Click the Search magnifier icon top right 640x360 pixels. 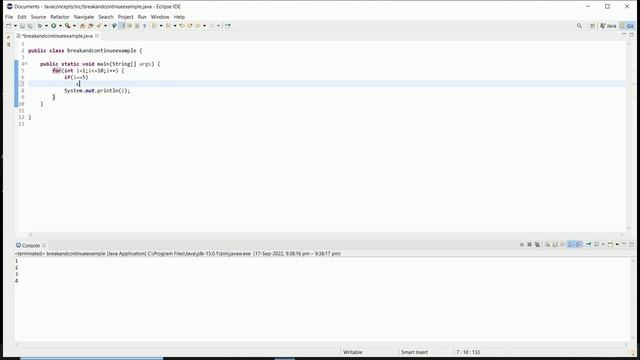click(x=579, y=26)
